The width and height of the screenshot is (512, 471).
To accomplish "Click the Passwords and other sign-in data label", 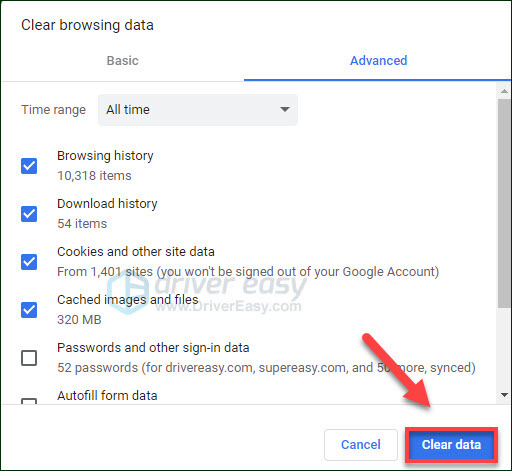I will coord(153,348).
